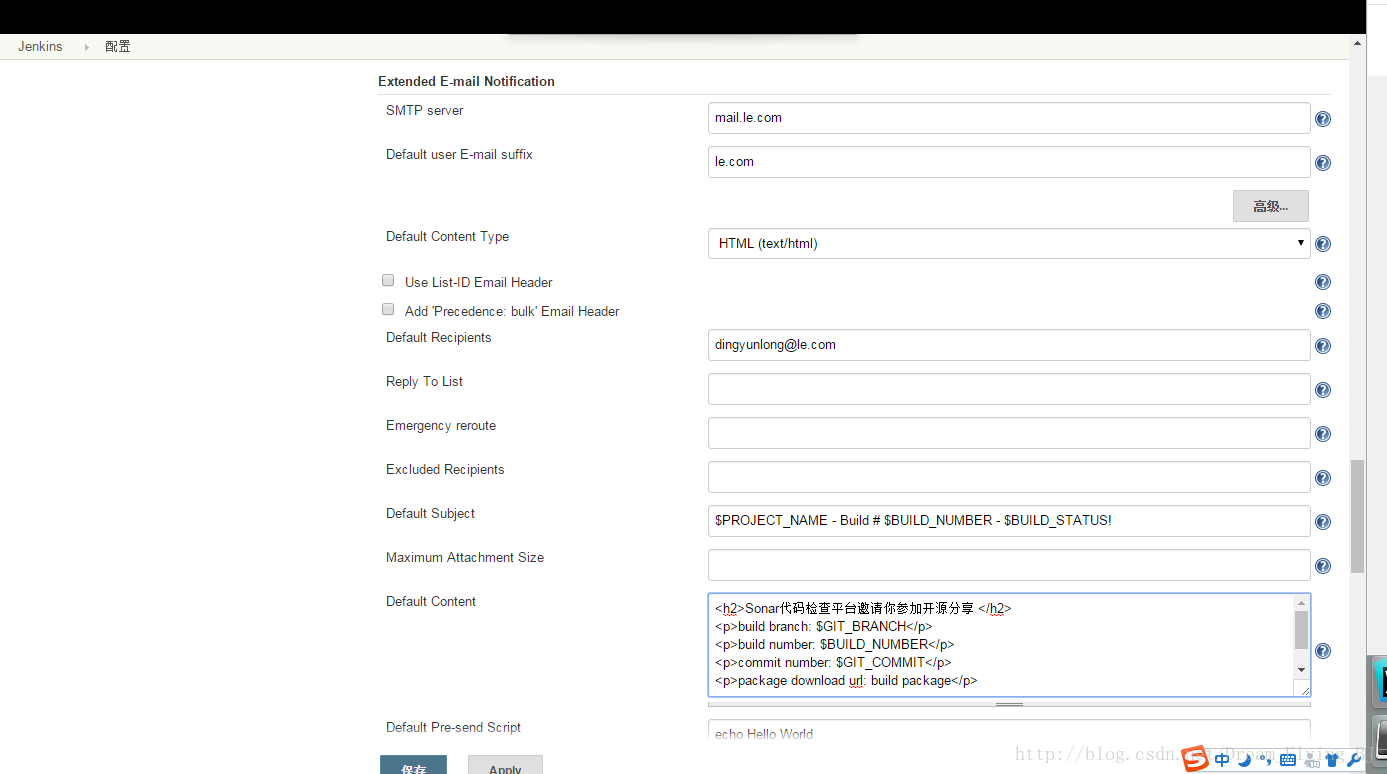Click the Default Content resize grip corner
The width and height of the screenshot is (1387, 774).
[1303, 690]
